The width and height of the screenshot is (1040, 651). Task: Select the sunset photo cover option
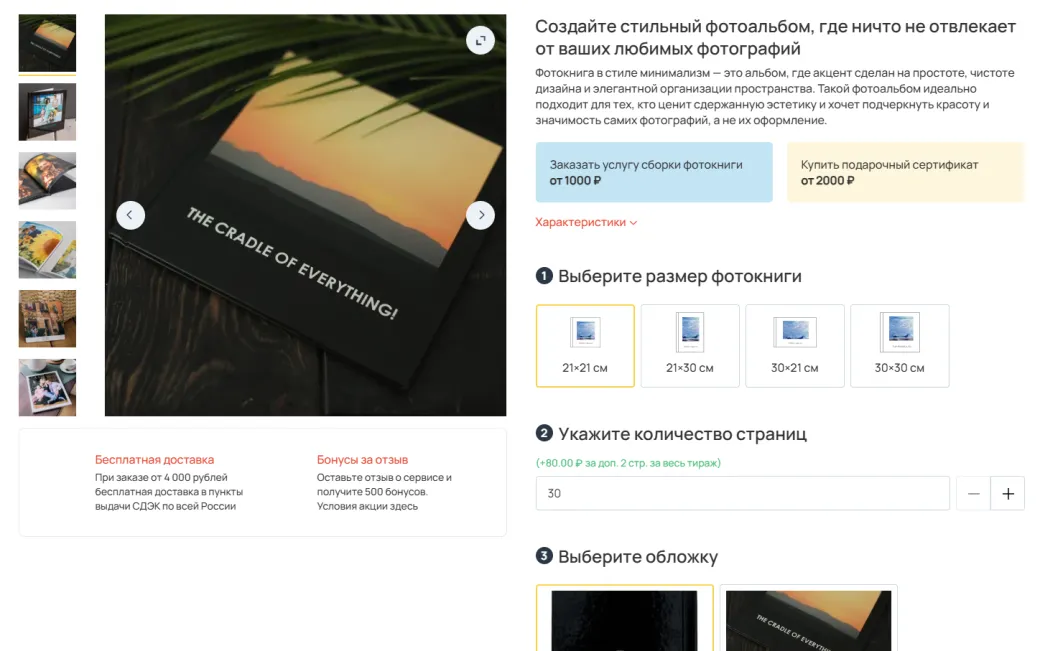point(809,619)
